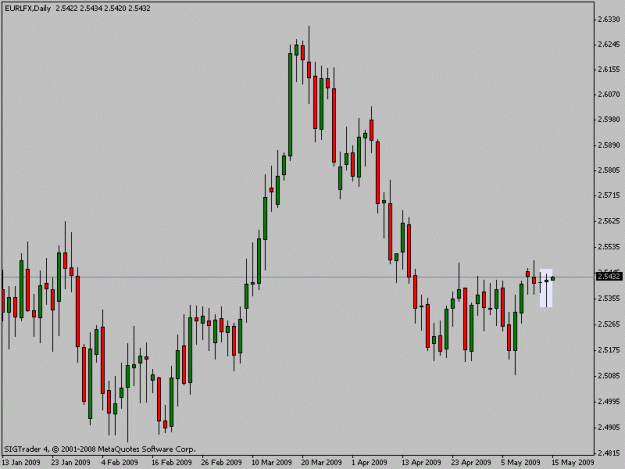Screen dimensions: 625x469
Task: Click the EURLFX,Daily chart title text
Action: 28,8
